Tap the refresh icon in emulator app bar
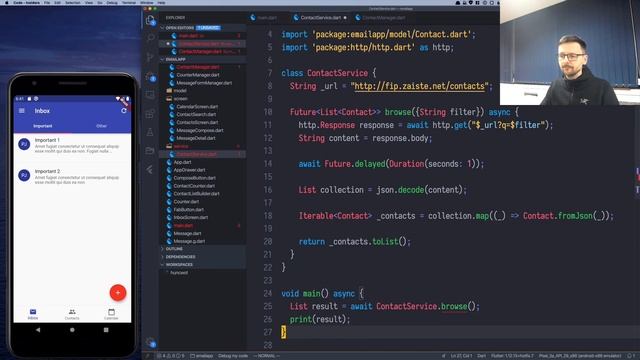This screenshot has height=360, width=640. tap(124, 111)
